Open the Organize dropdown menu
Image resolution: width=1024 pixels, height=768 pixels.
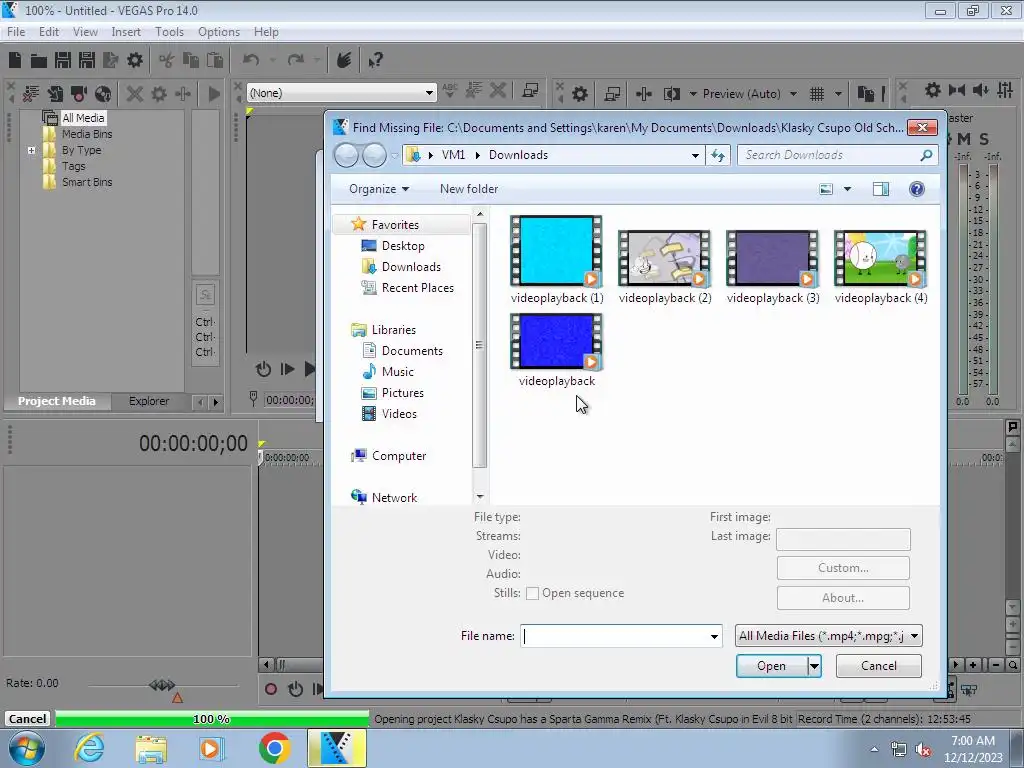point(379,189)
